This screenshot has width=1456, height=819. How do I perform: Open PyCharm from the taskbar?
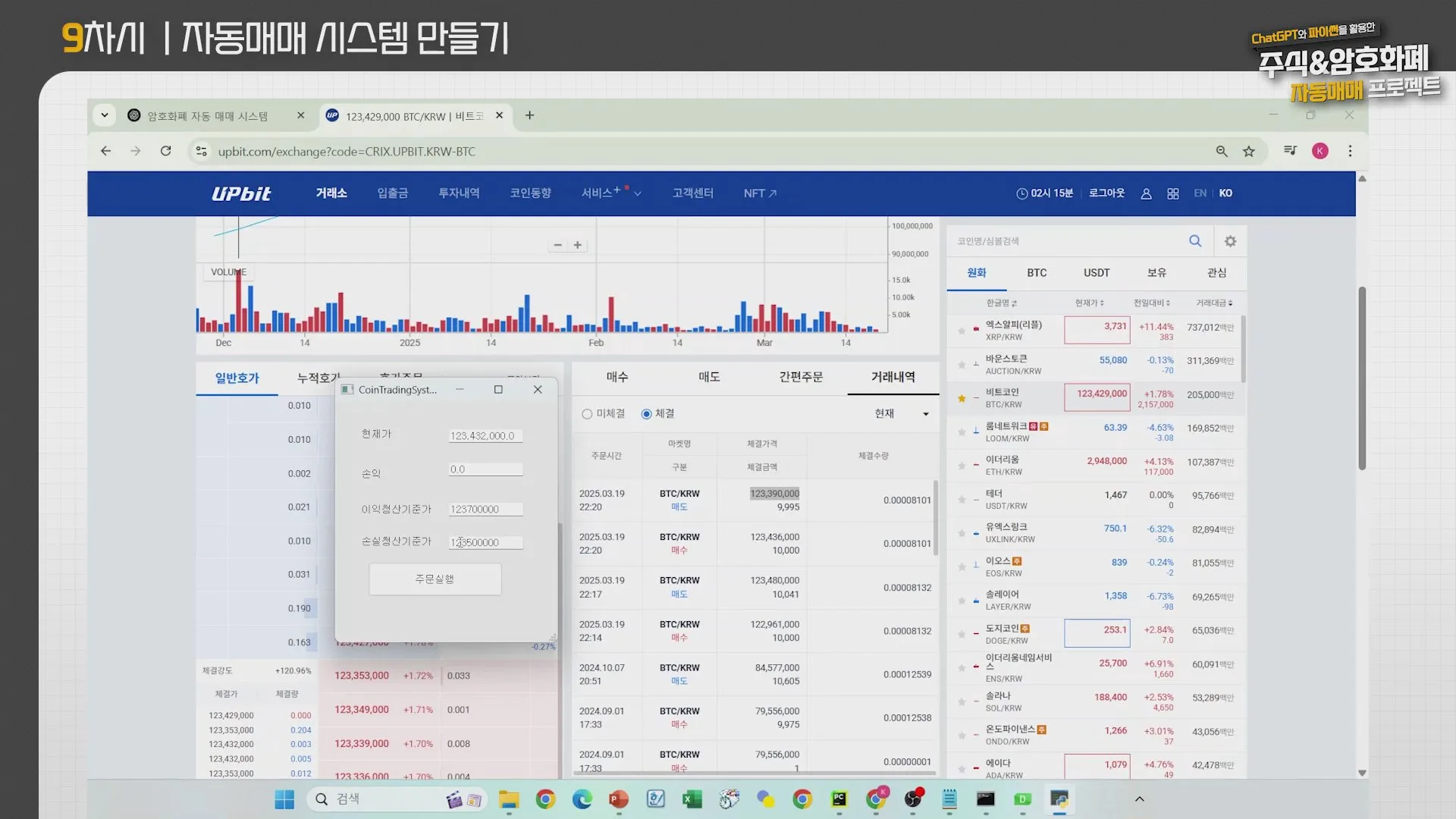point(839,799)
